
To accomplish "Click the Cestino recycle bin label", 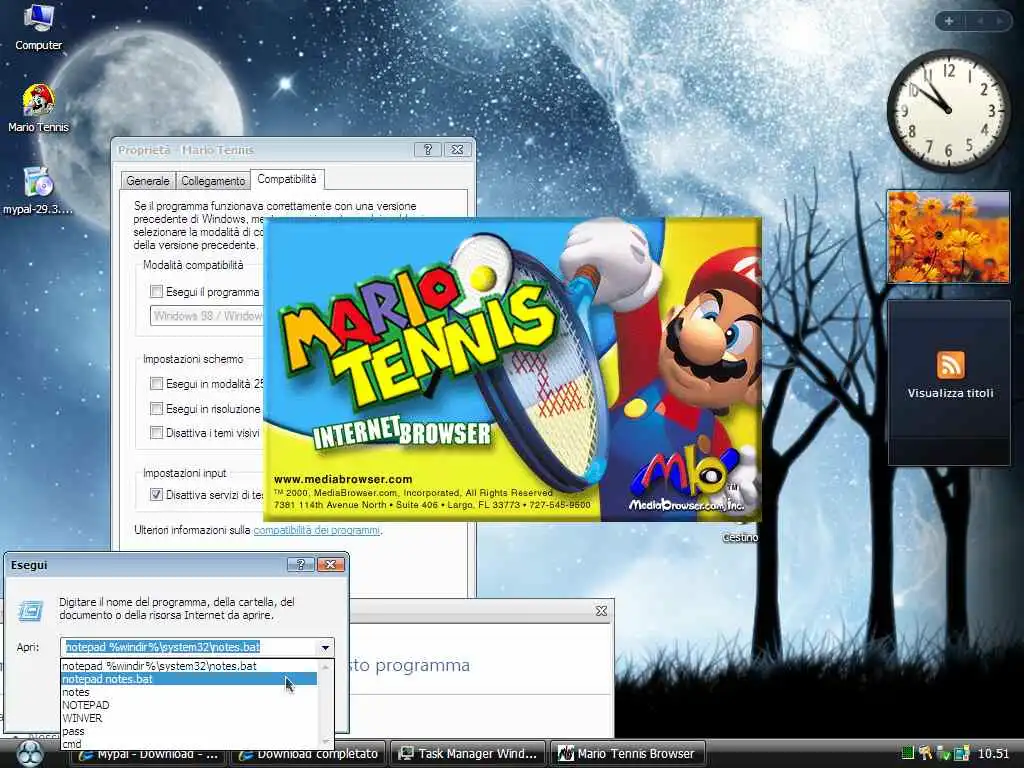I will (x=740, y=537).
